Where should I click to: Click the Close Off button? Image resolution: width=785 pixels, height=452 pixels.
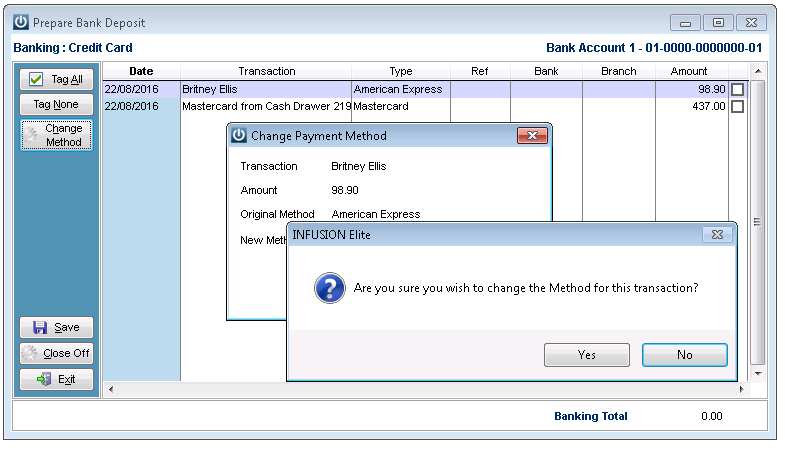[57, 353]
